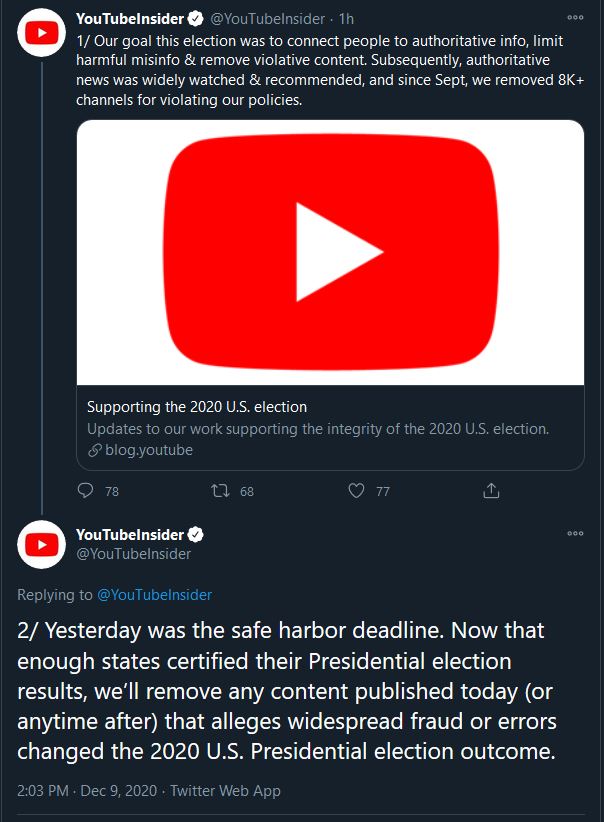Open the share icon on first tweet
The image size is (604, 822).
491,491
